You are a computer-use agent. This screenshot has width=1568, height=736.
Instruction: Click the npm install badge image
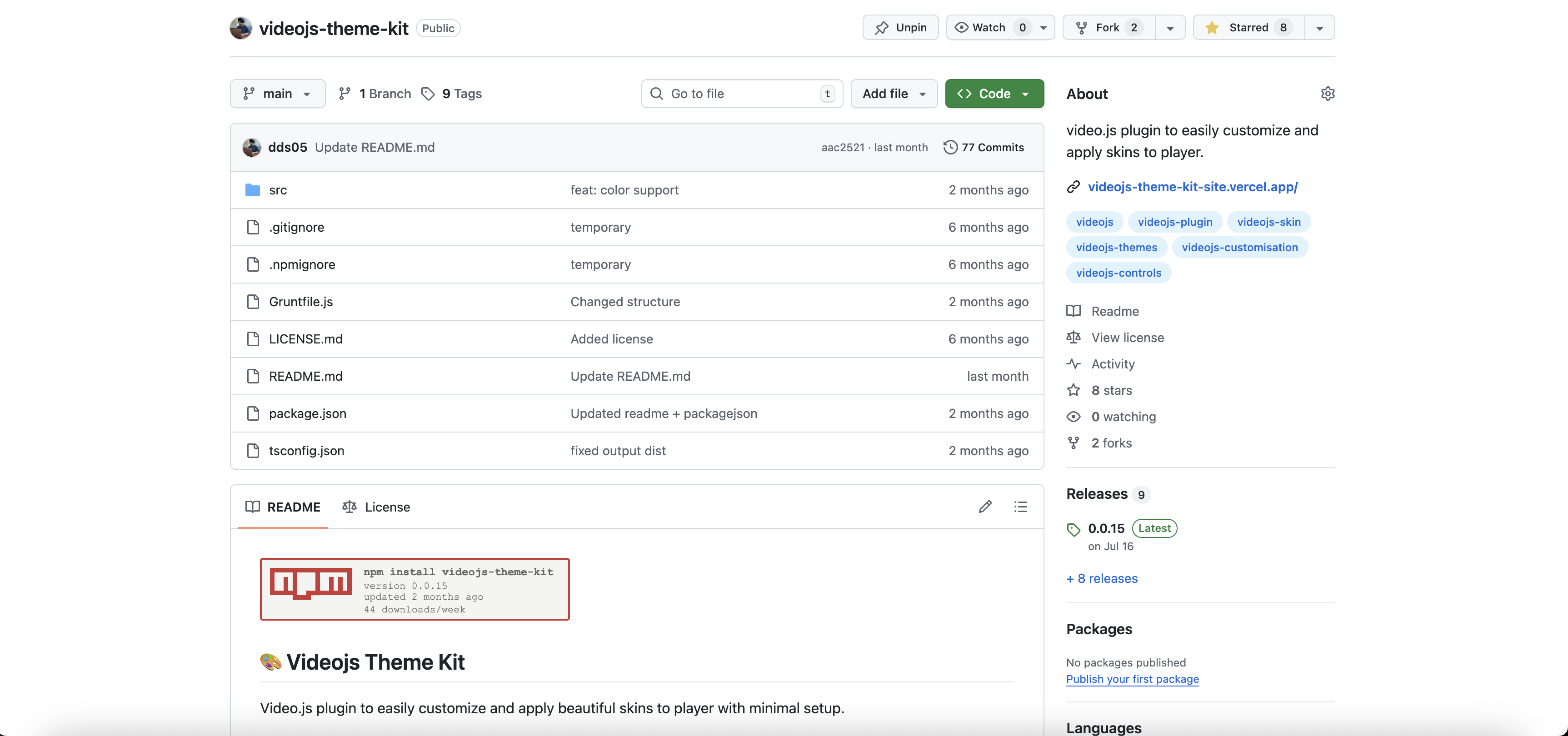(x=414, y=589)
